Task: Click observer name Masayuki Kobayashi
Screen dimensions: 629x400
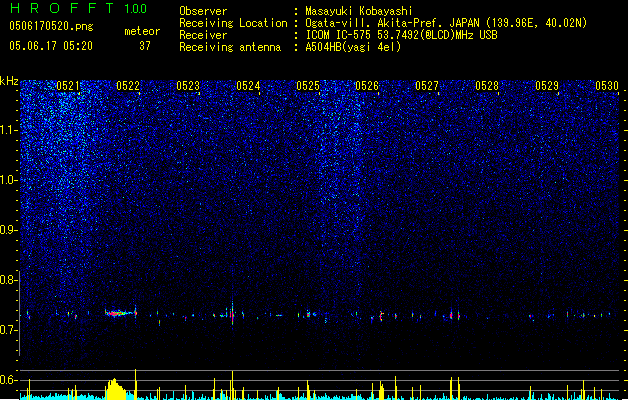Action: tap(359, 11)
